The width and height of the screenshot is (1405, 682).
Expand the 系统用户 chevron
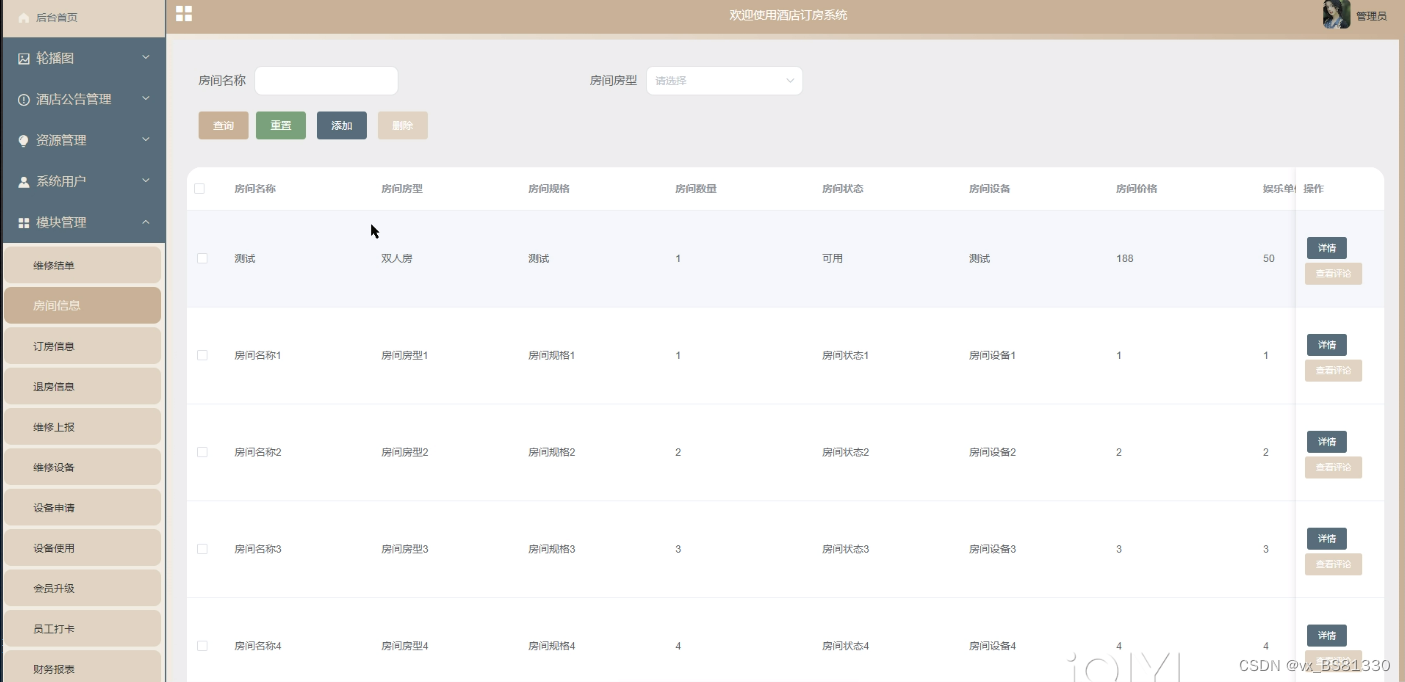click(145, 180)
